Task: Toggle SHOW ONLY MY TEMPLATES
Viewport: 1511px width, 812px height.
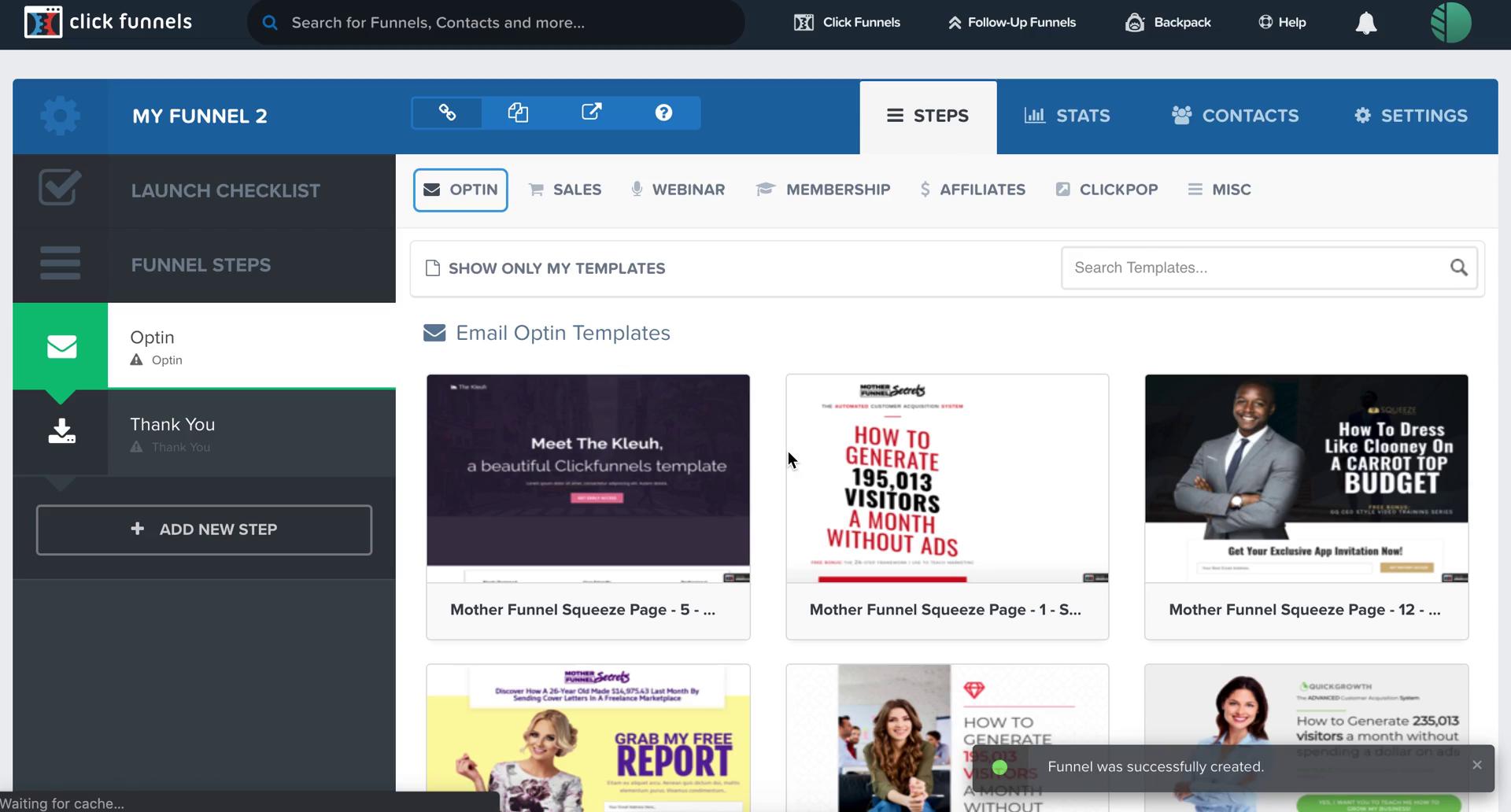Action: click(545, 268)
